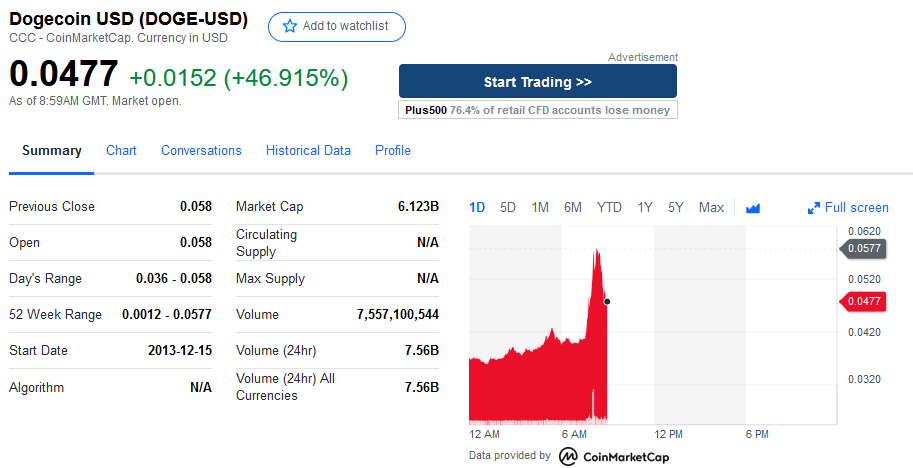
Task: Select the 1D chart range
Action: coord(477,207)
